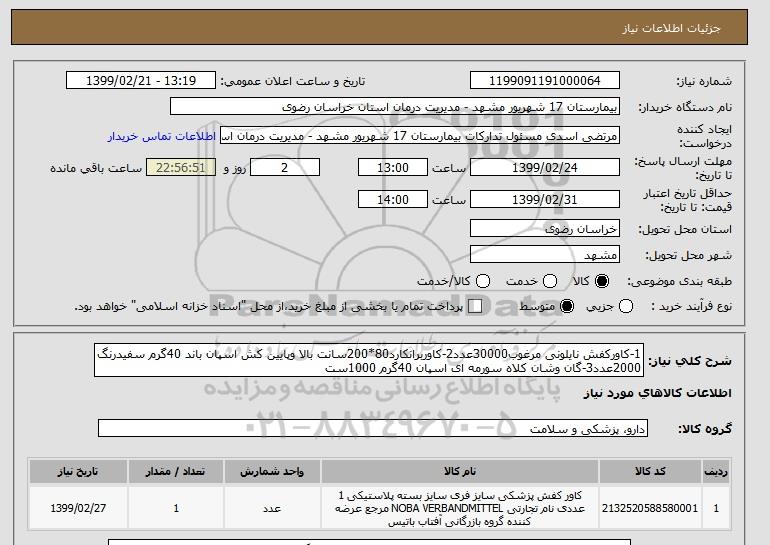Select the کالا radio button
The height and width of the screenshot is (545, 770).
point(602,281)
